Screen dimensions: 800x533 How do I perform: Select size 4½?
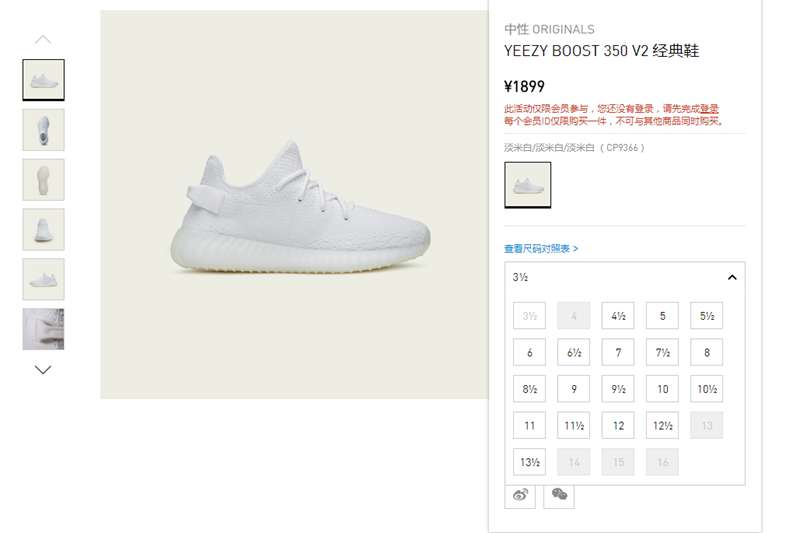coord(618,316)
